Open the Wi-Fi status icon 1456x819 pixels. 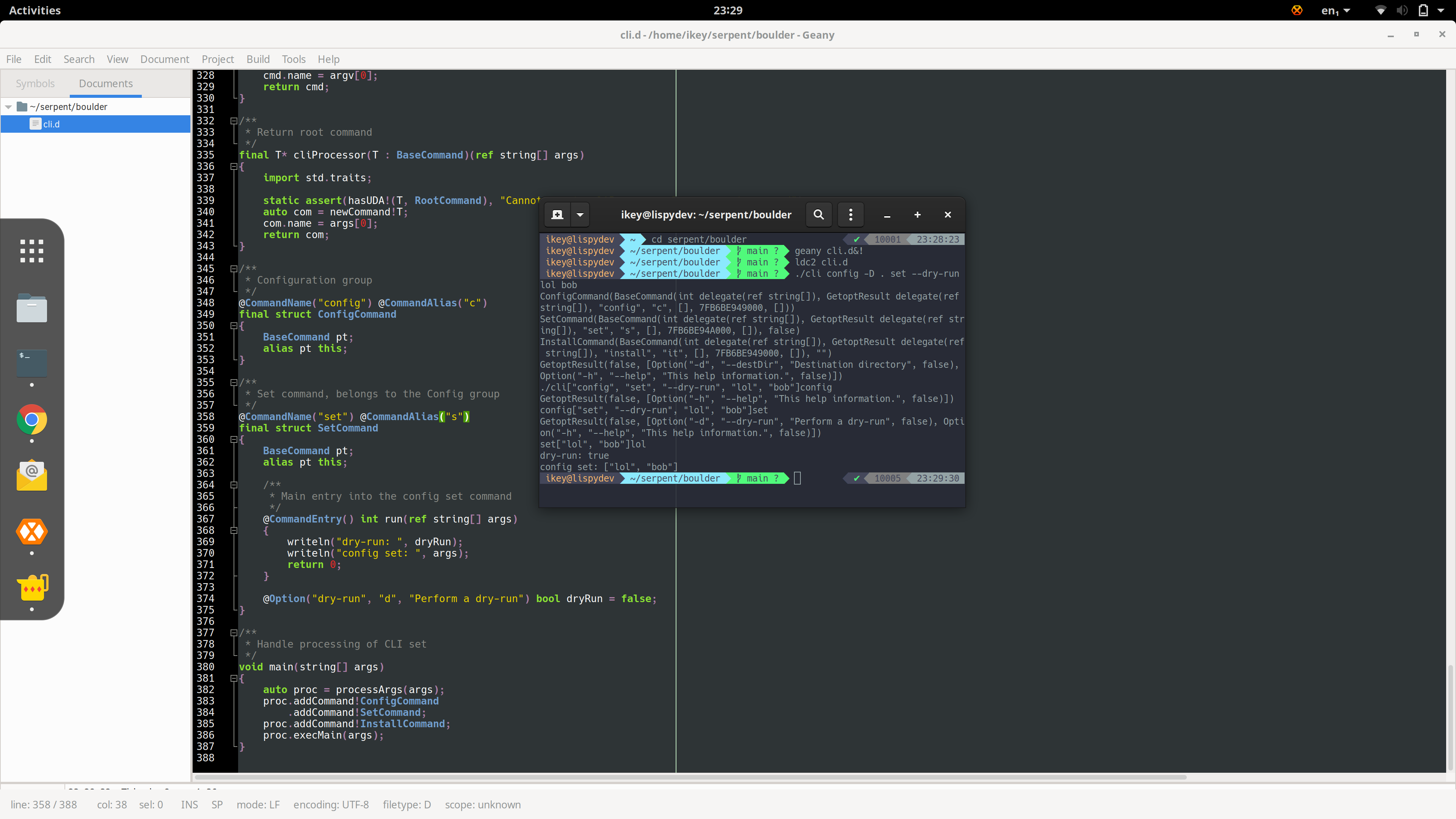[1381, 10]
